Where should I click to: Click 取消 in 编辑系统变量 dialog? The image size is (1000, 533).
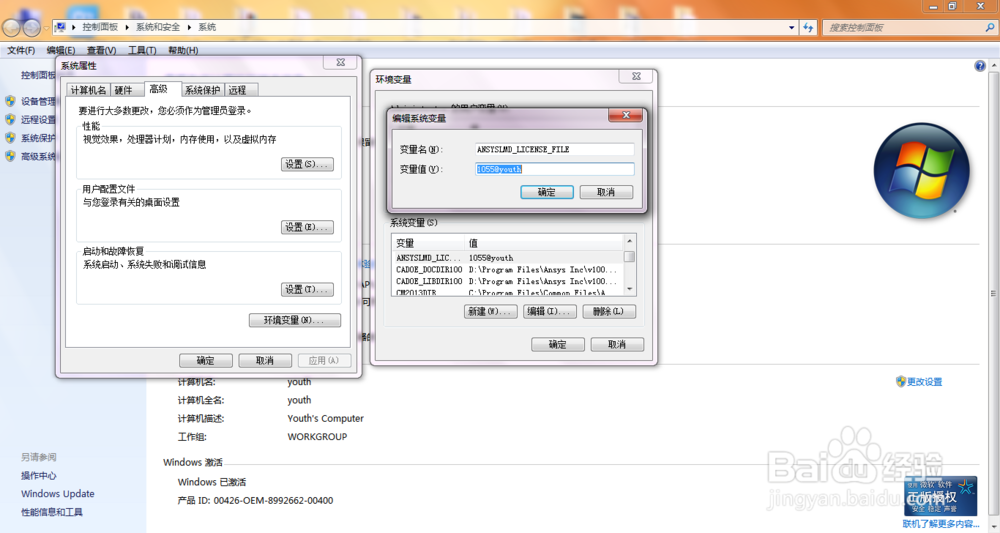pos(606,192)
